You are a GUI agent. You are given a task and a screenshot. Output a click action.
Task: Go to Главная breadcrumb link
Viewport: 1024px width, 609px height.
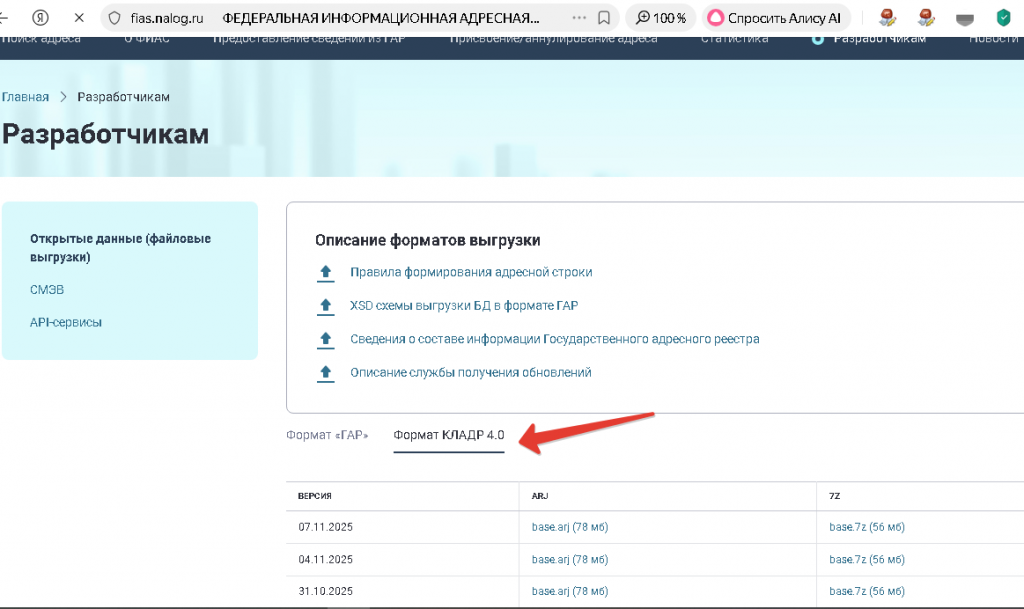click(x=25, y=97)
